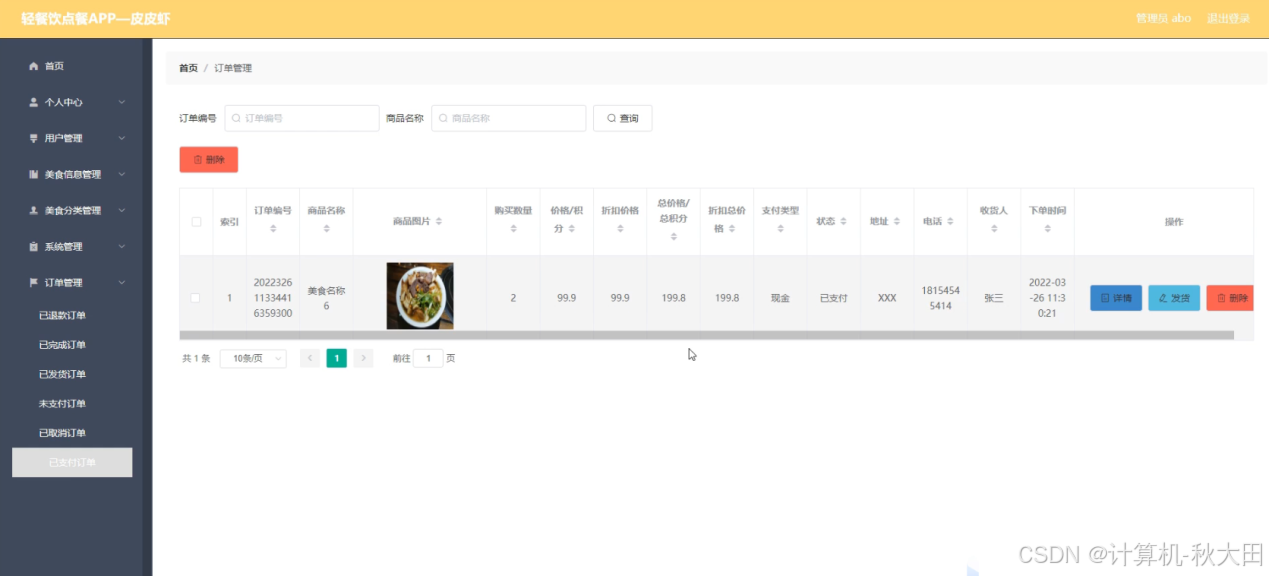Sort table by 商品名称 column arrows
The image size is (1269, 576).
[x=326, y=229]
